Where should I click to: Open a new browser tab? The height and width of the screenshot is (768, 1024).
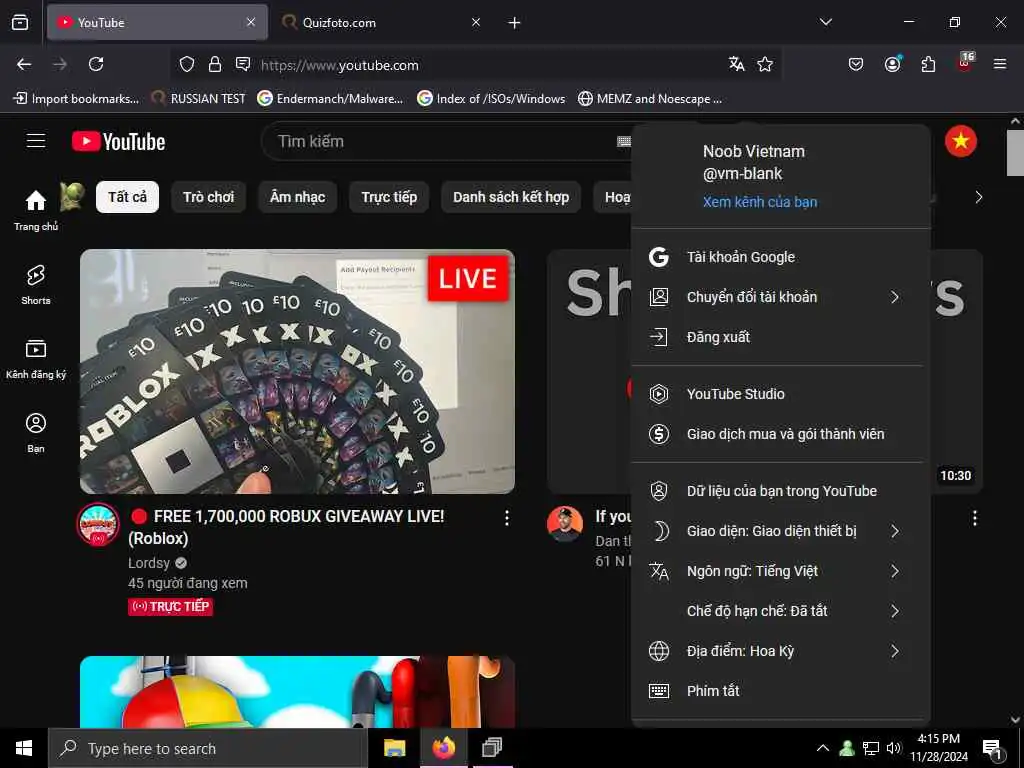tap(514, 23)
